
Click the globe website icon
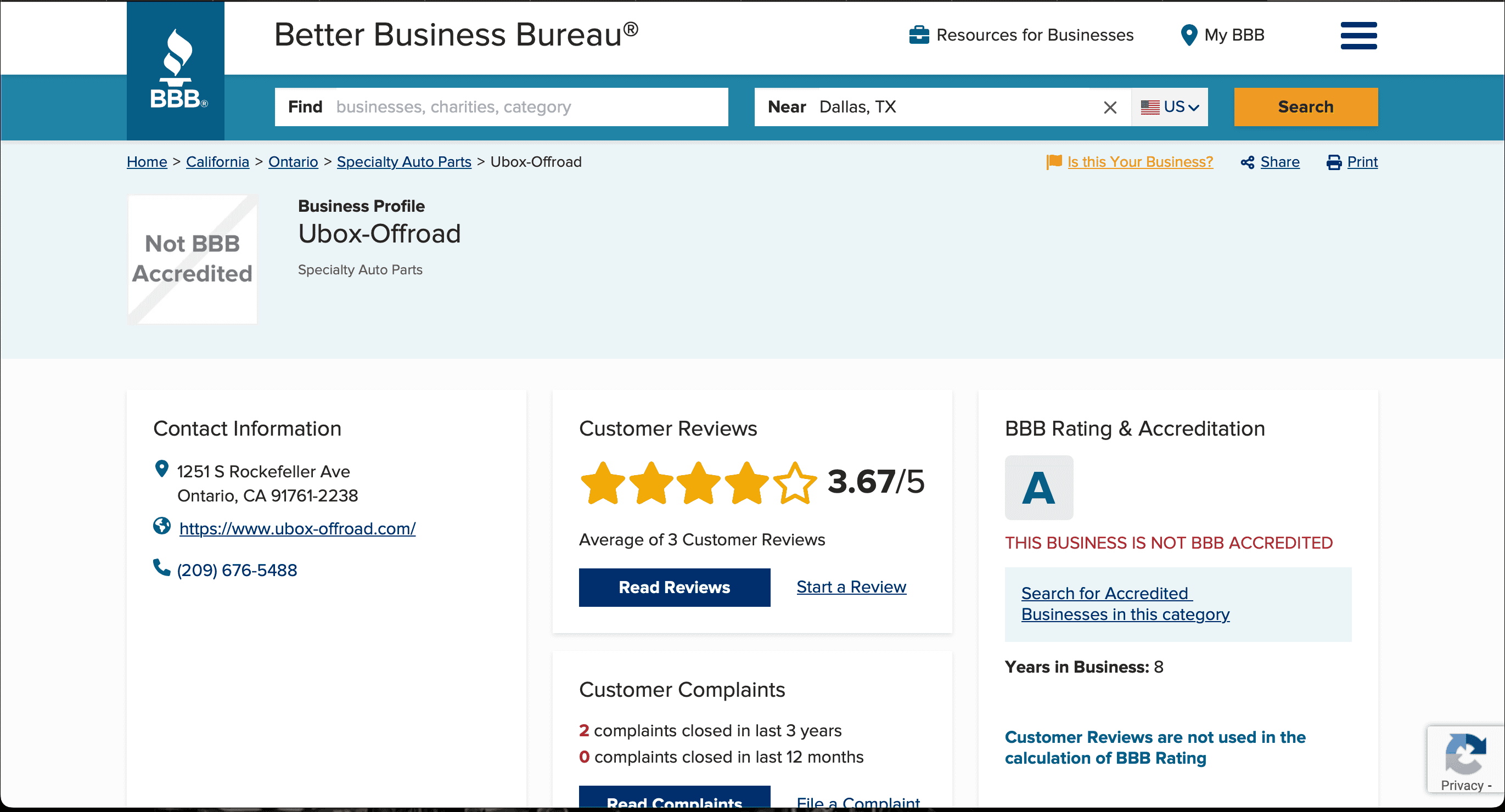162,526
